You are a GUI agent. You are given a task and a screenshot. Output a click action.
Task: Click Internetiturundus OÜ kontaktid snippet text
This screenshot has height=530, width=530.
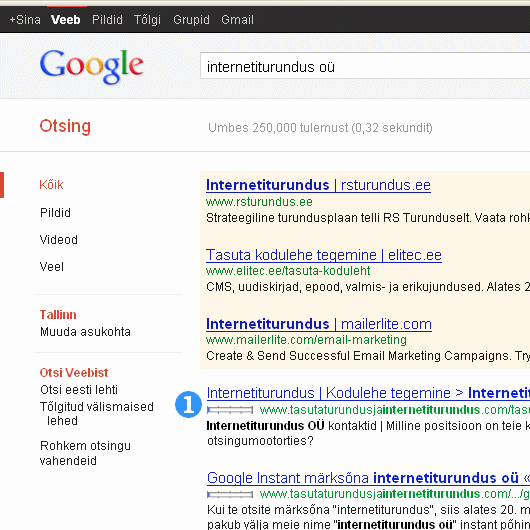click(x=368, y=433)
